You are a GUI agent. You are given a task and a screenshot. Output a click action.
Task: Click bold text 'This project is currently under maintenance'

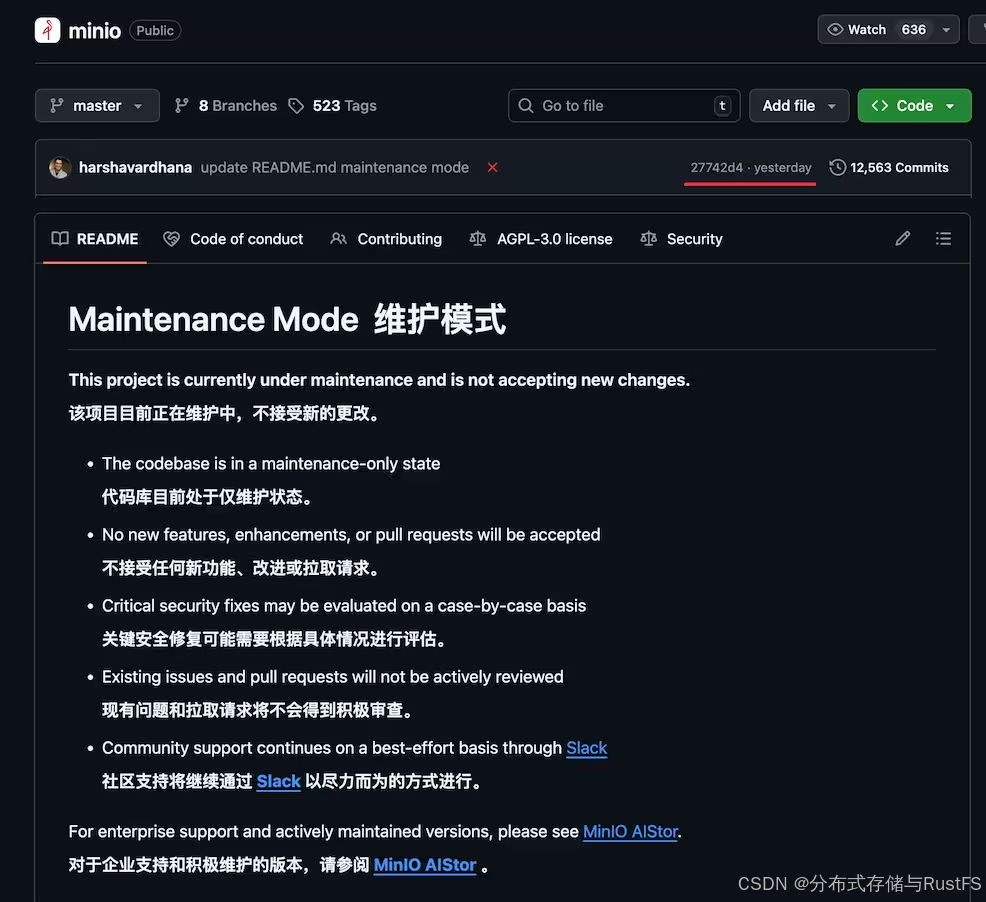241,380
